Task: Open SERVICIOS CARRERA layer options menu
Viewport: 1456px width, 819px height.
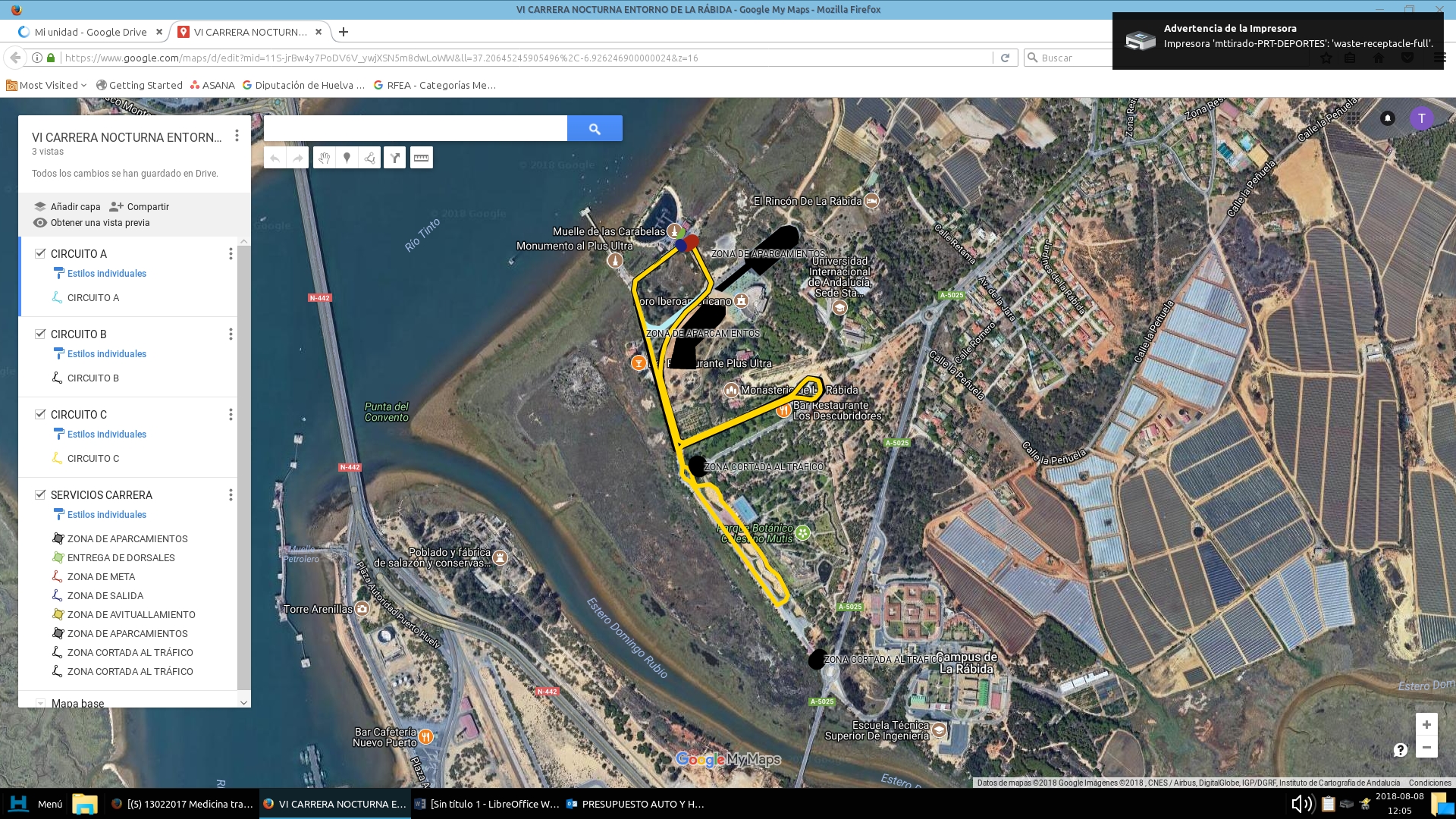Action: click(x=231, y=494)
